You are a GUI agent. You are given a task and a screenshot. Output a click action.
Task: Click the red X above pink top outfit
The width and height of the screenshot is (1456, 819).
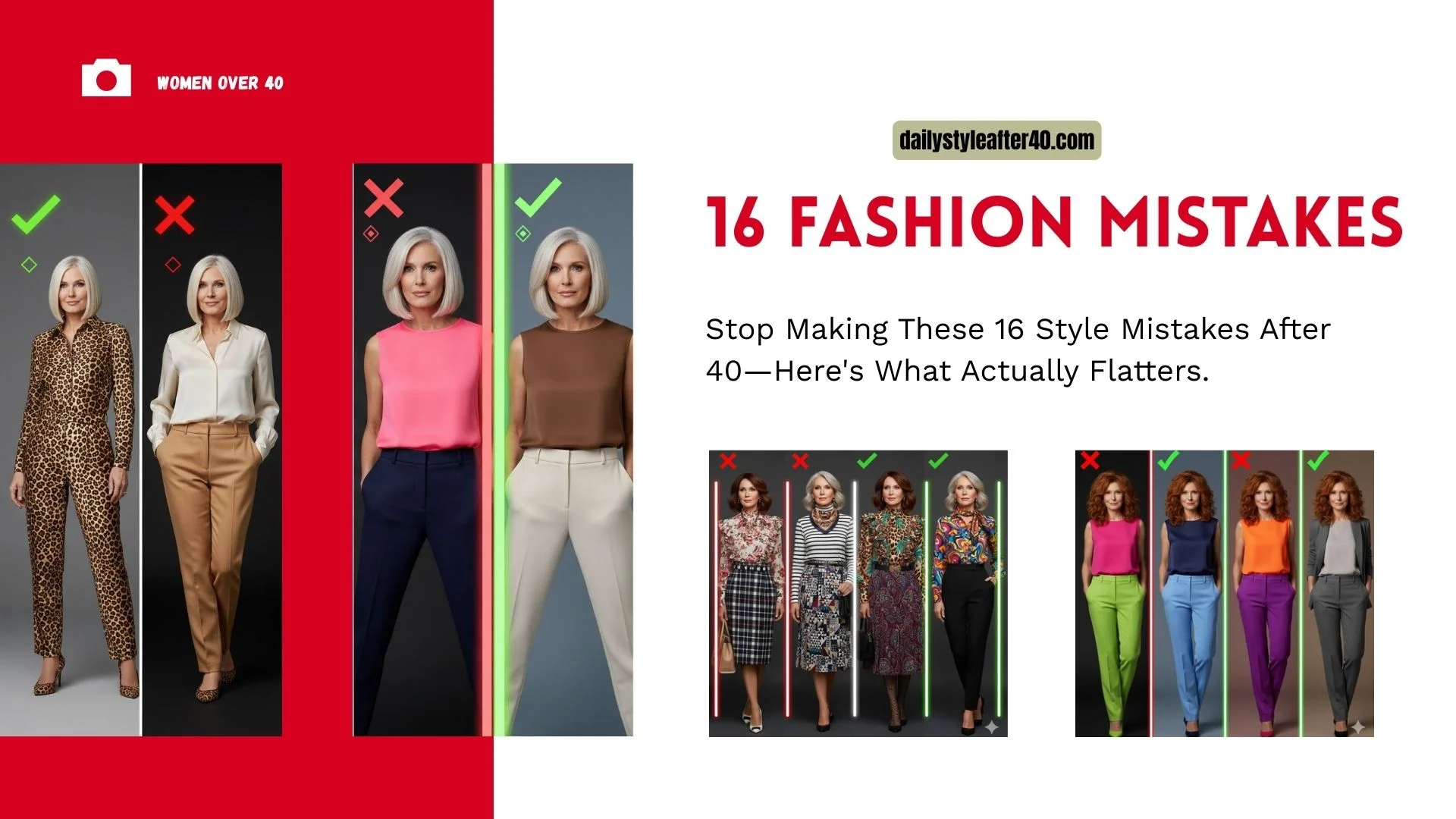384,199
